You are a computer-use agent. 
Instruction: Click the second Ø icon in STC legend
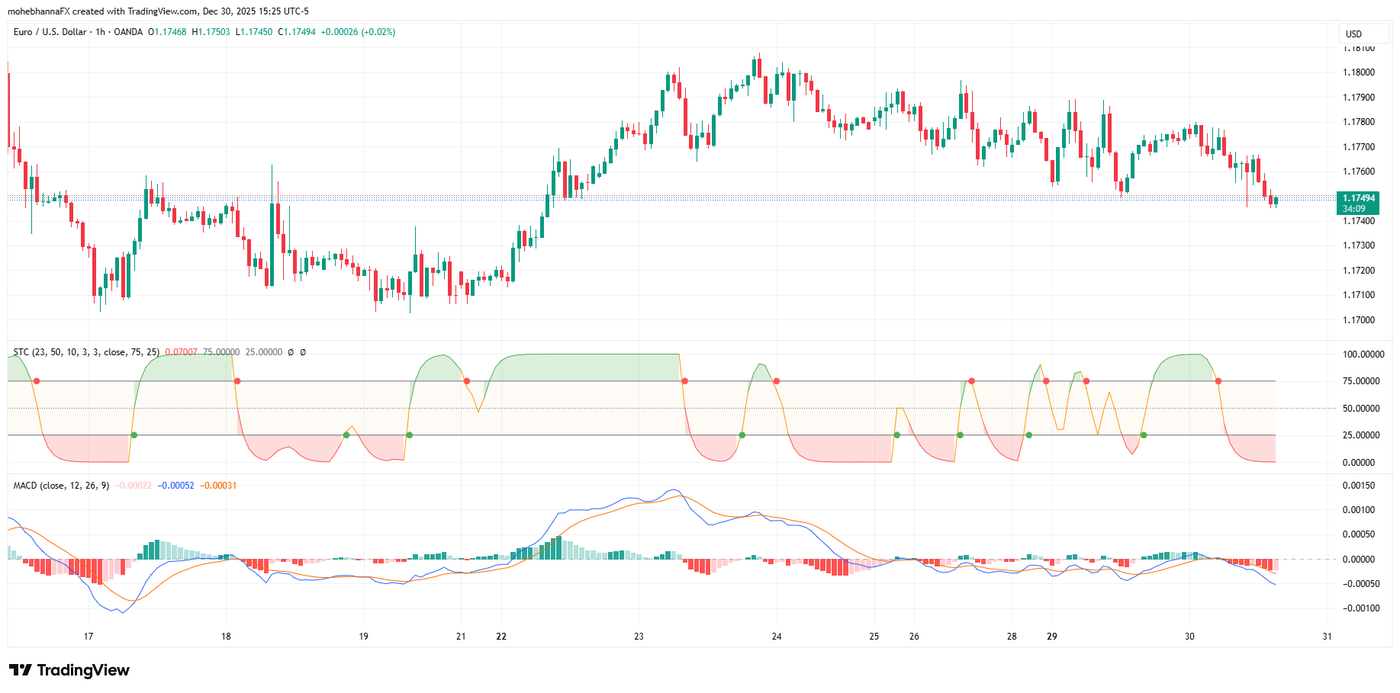tap(303, 351)
